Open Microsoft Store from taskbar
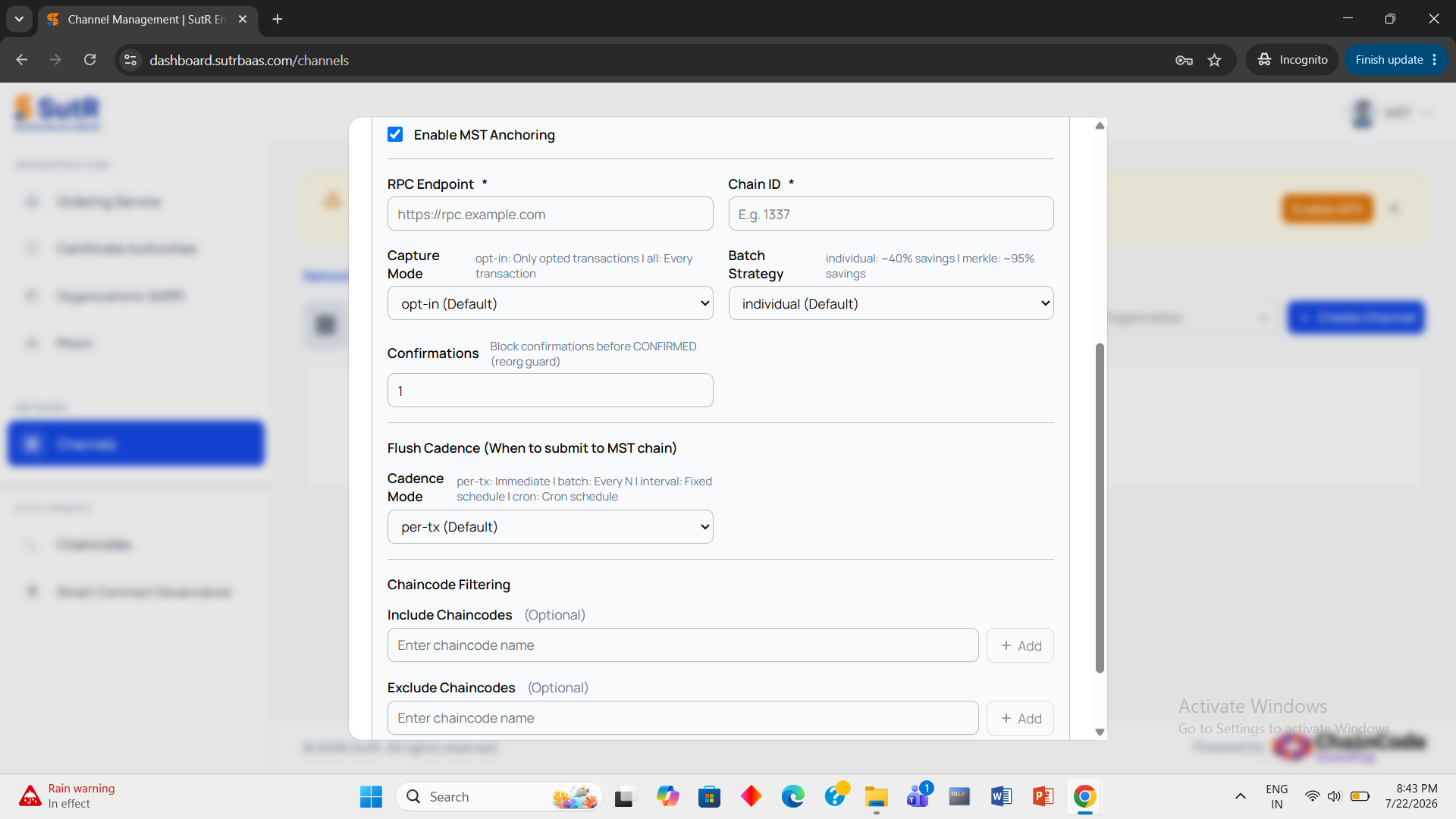This screenshot has height=819, width=1456. click(709, 796)
